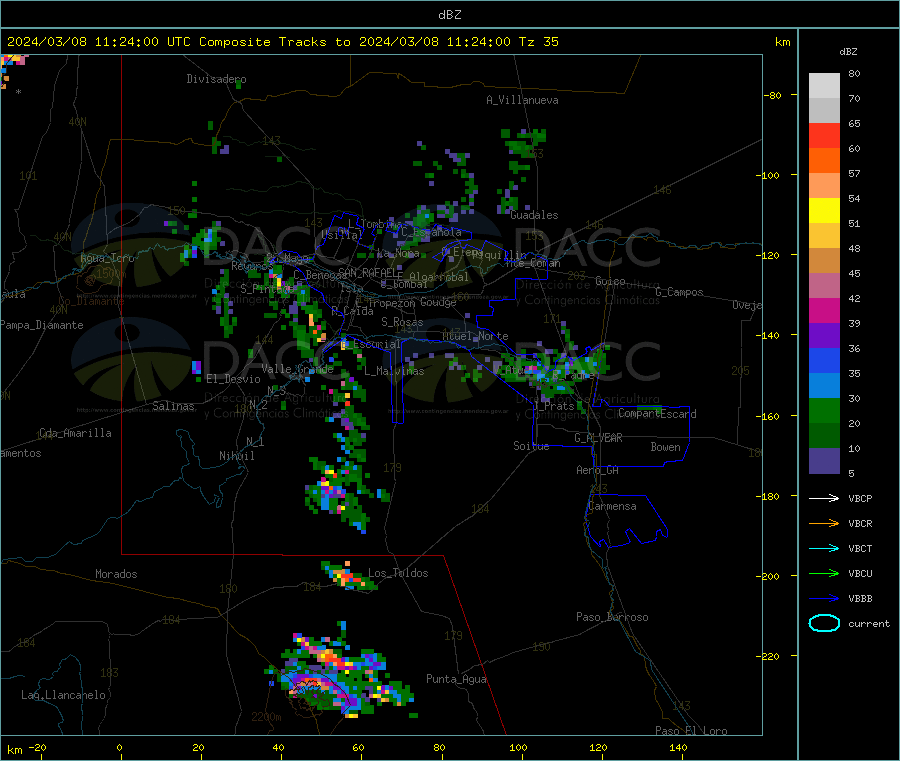Click the dBZ title at top
This screenshot has height=761, width=900.
(449, 15)
